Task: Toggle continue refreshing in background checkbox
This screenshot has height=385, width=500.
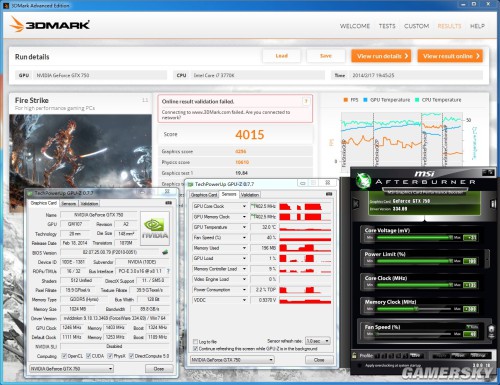Action: point(195,349)
